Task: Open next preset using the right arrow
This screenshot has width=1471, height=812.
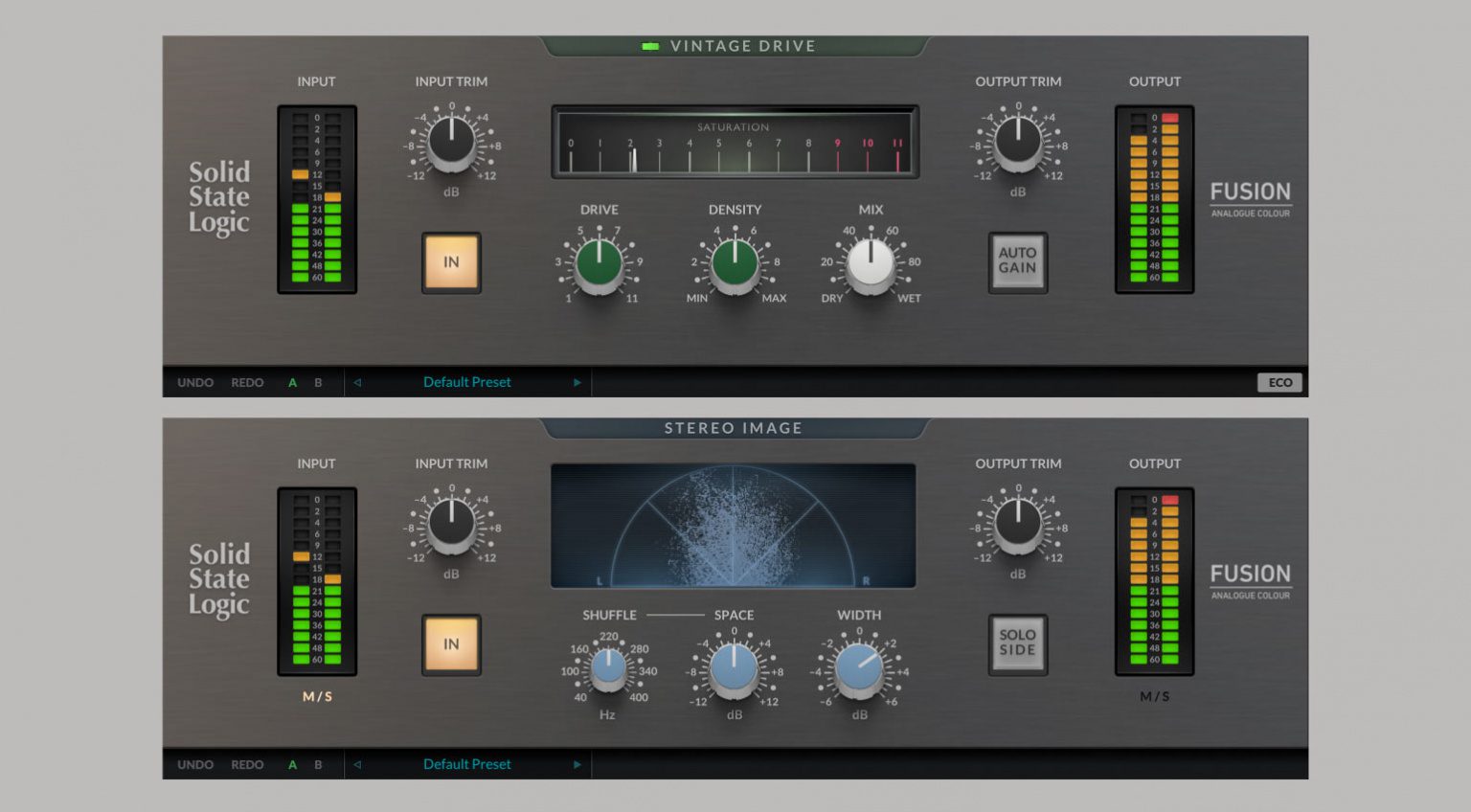Action: point(577,382)
